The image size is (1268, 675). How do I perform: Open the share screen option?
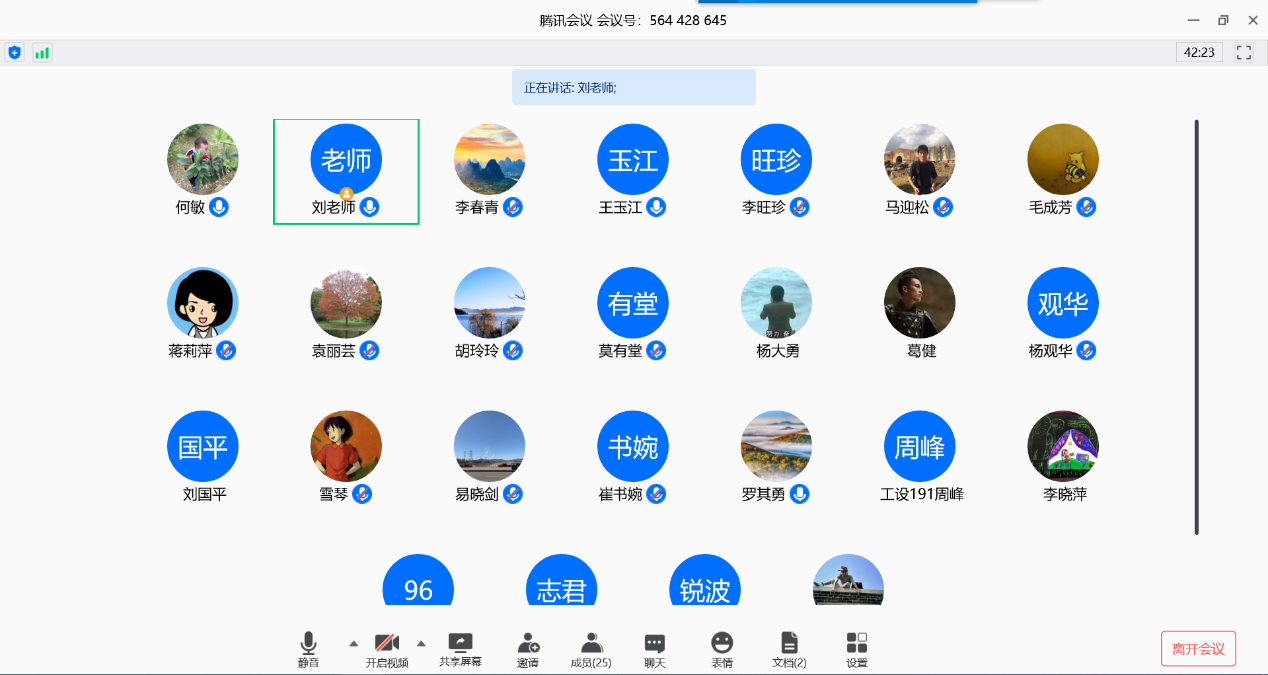(460, 648)
